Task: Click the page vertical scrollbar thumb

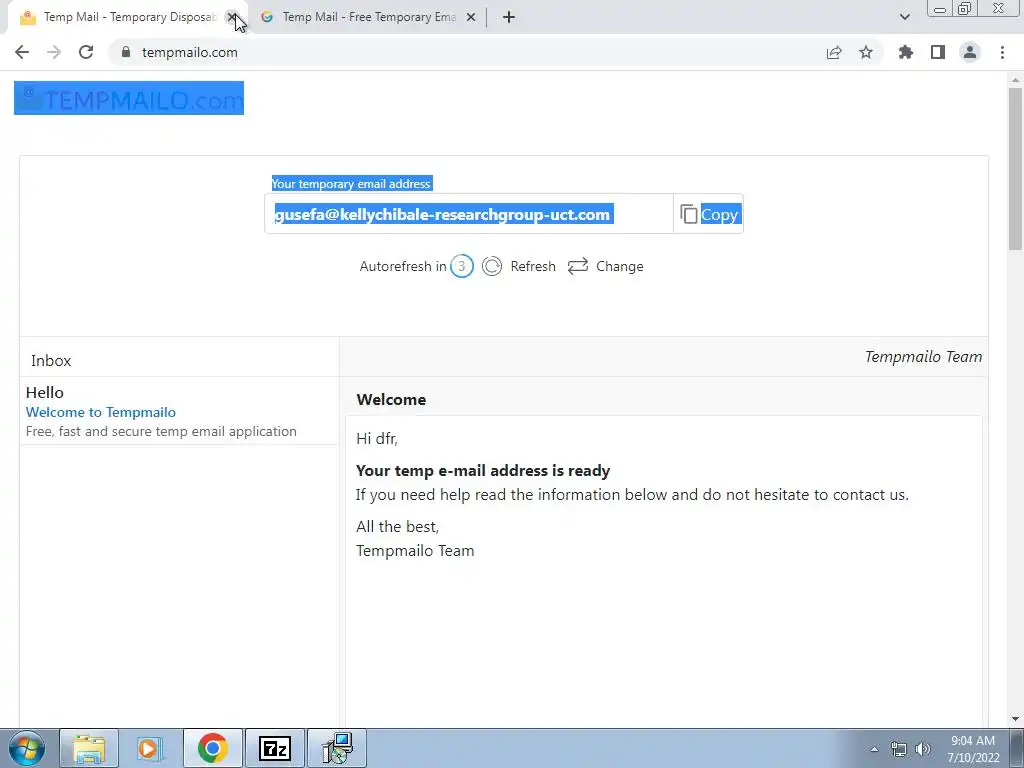Action: tap(1015, 168)
